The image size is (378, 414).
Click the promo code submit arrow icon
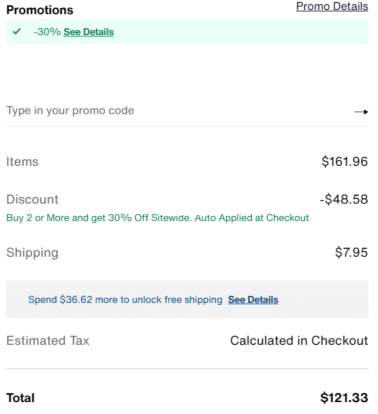click(361, 112)
